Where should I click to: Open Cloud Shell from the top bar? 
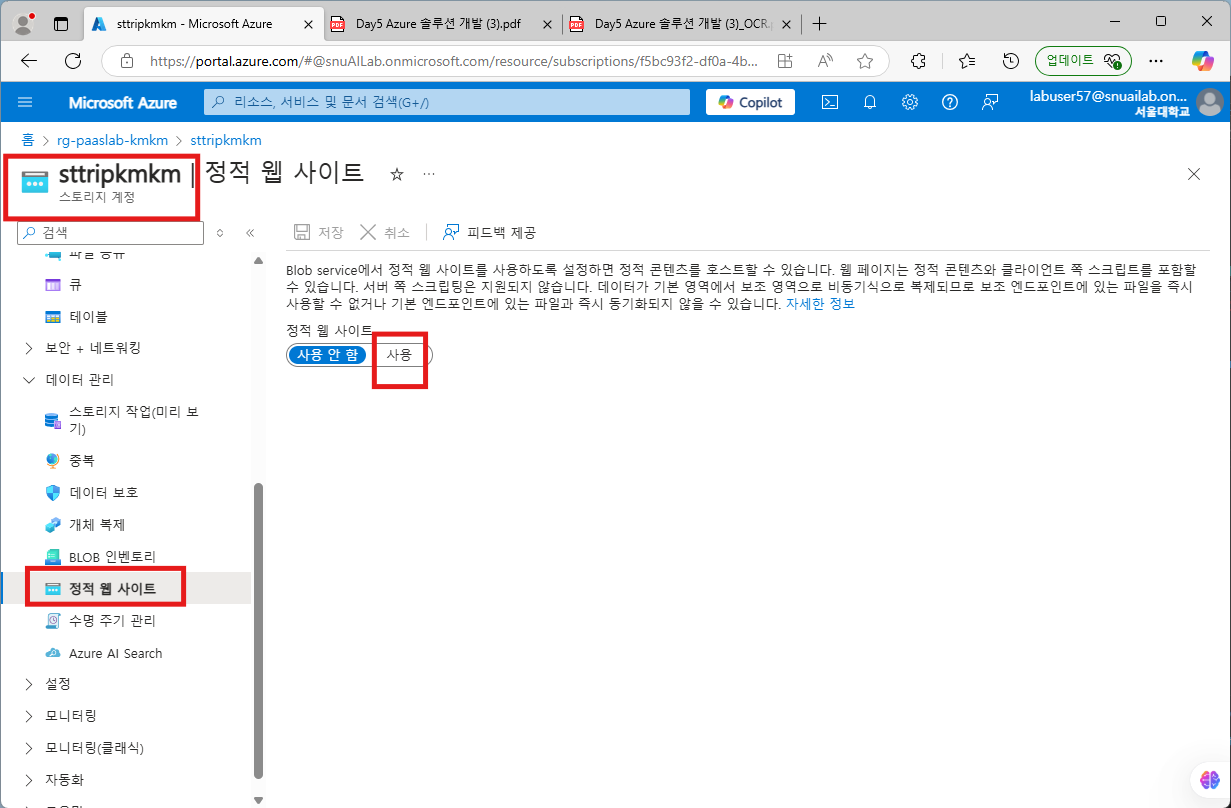829,102
